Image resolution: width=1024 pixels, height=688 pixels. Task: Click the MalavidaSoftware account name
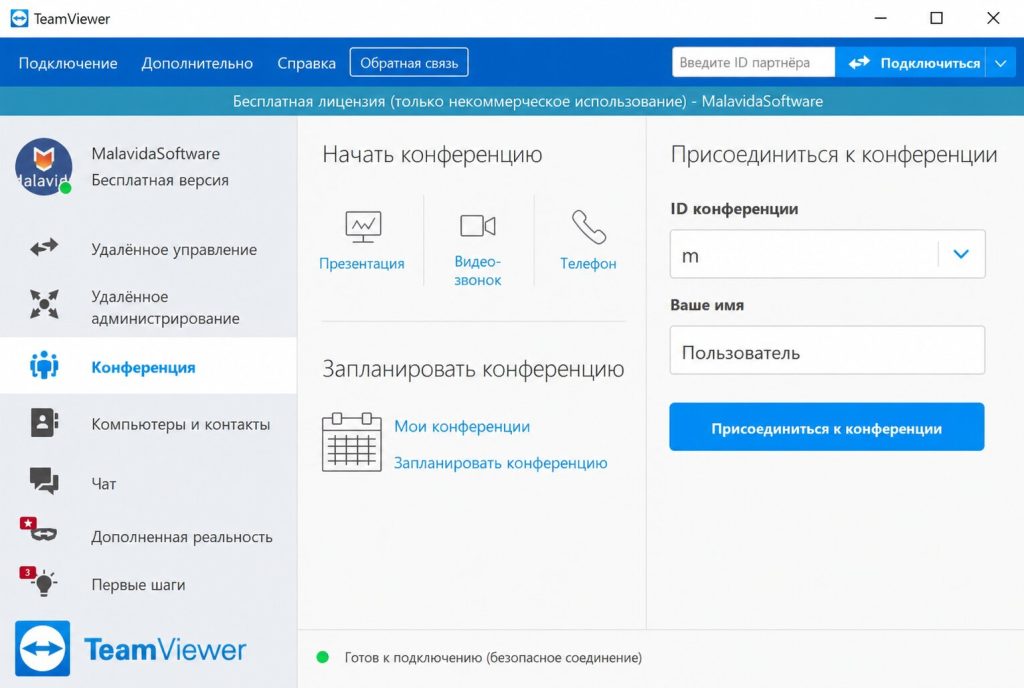click(155, 153)
